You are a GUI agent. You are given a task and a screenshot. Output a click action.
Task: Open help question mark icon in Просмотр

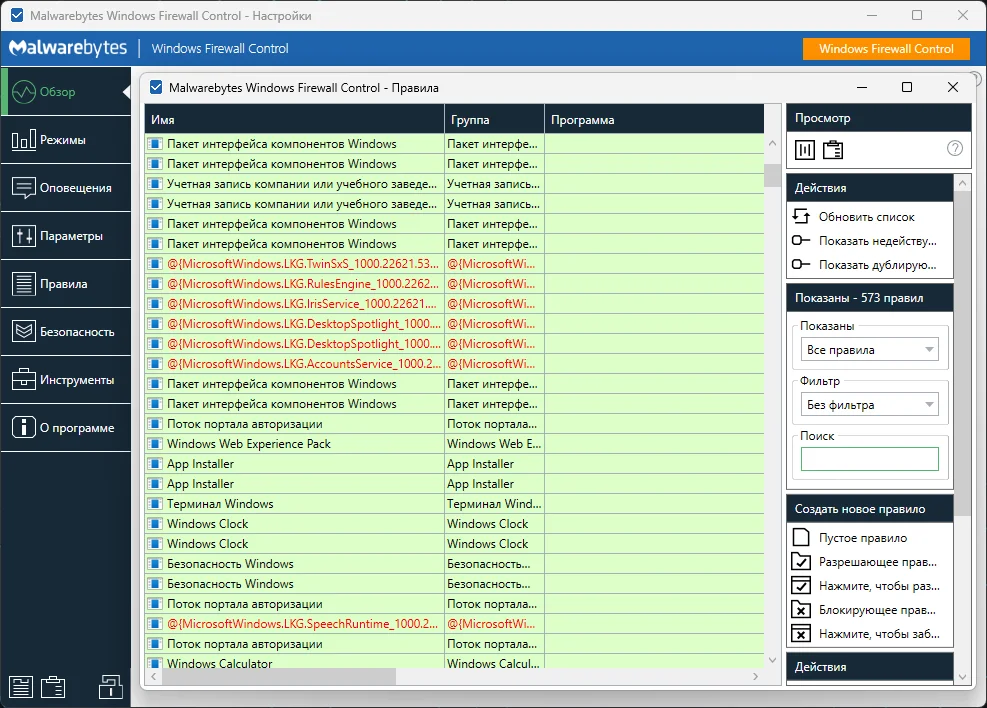(x=954, y=149)
